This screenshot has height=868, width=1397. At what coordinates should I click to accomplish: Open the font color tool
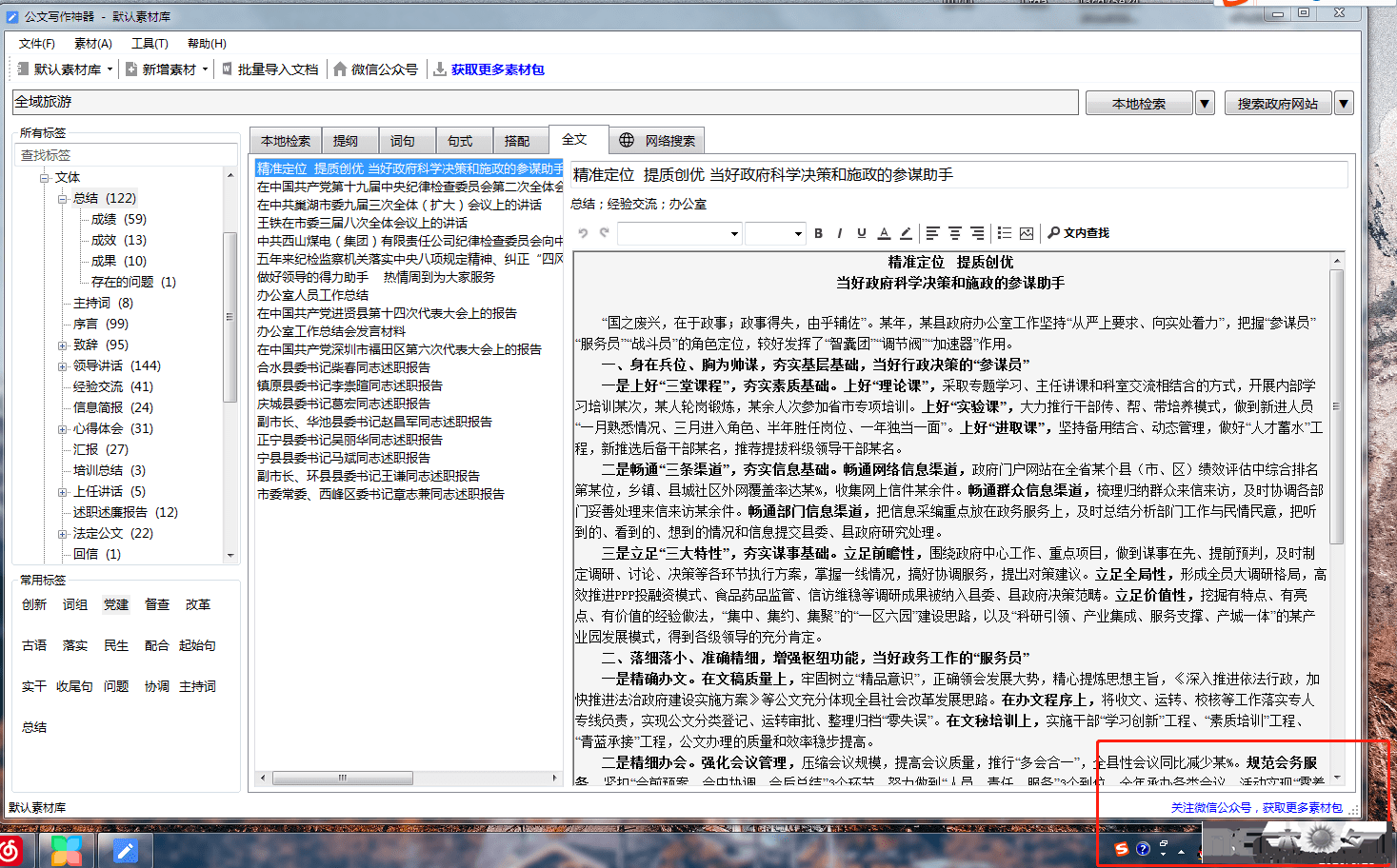tap(884, 233)
